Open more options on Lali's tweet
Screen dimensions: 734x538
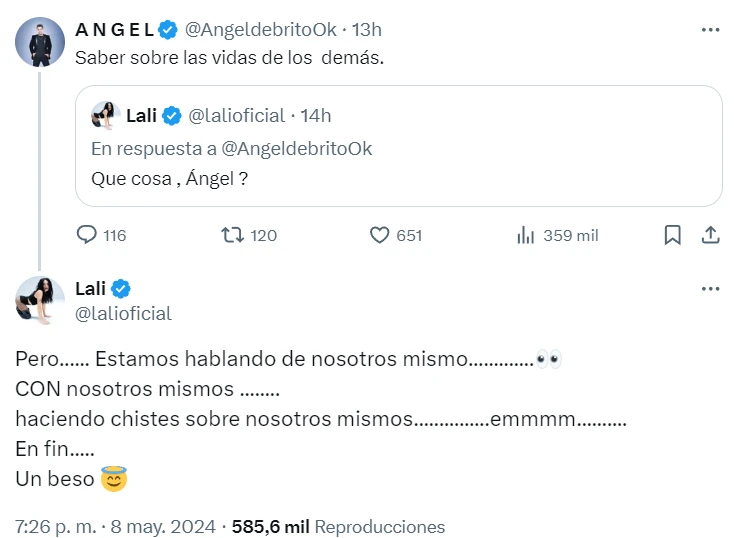point(710,289)
